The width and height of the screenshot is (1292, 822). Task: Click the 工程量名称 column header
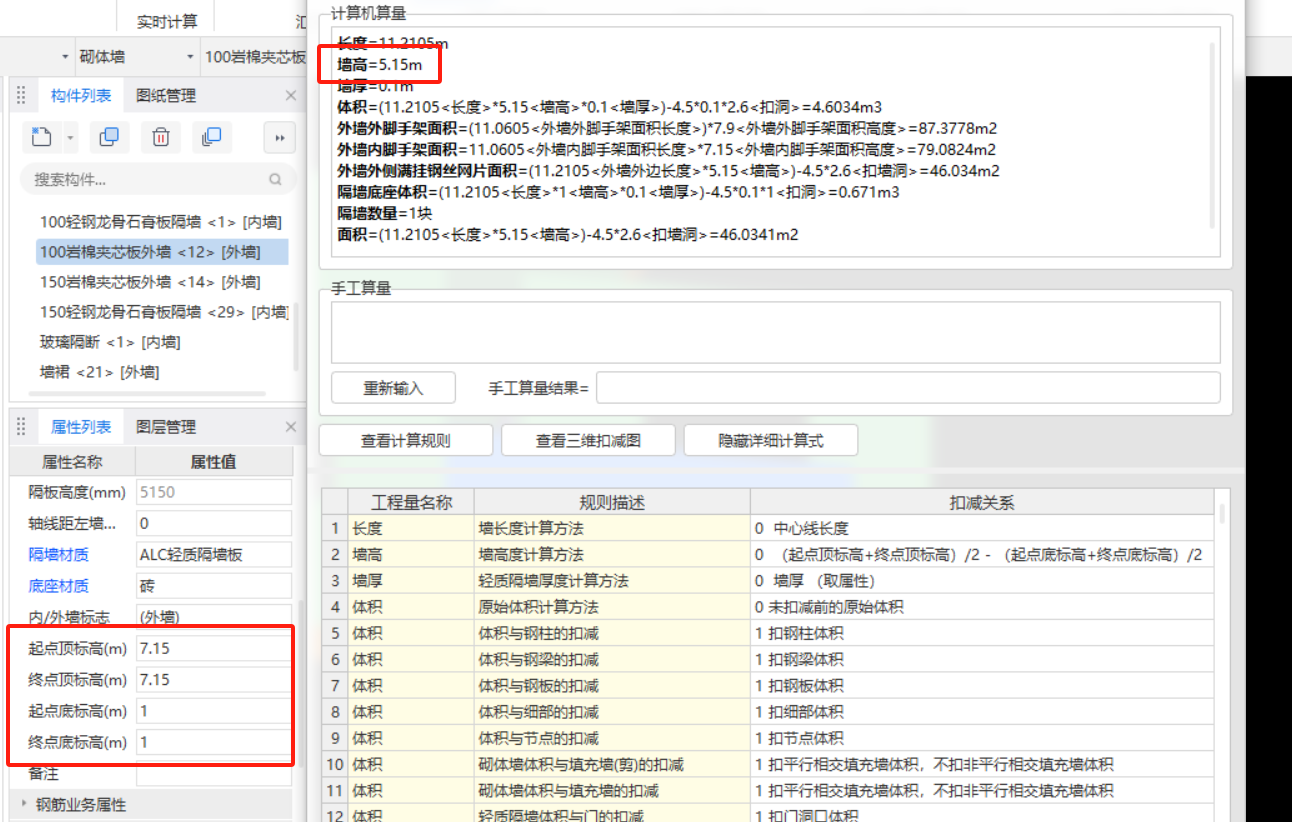point(411,502)
